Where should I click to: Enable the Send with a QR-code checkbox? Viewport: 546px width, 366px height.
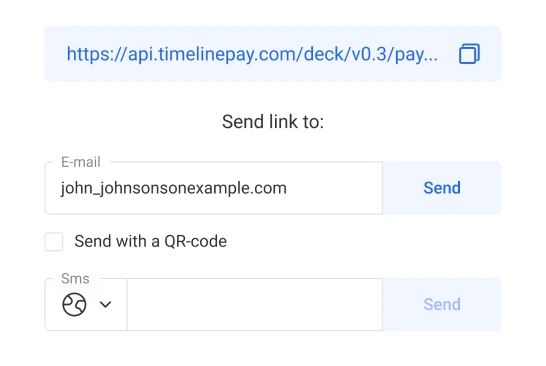click(x=54, y=241)
